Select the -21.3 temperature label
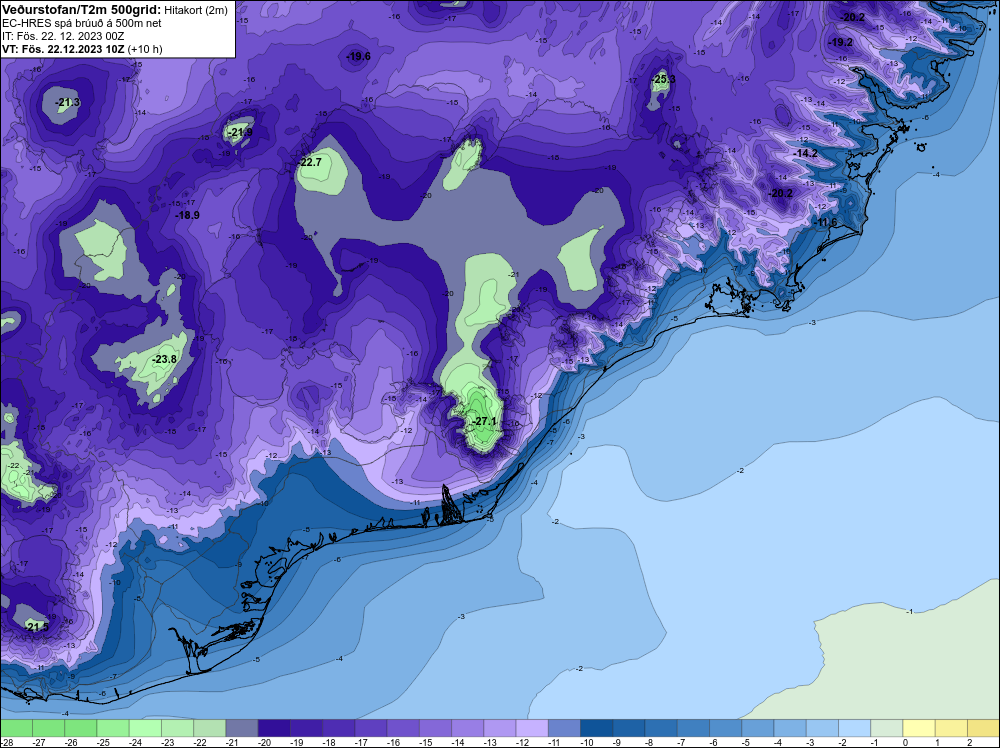 [x=67, y=102]
